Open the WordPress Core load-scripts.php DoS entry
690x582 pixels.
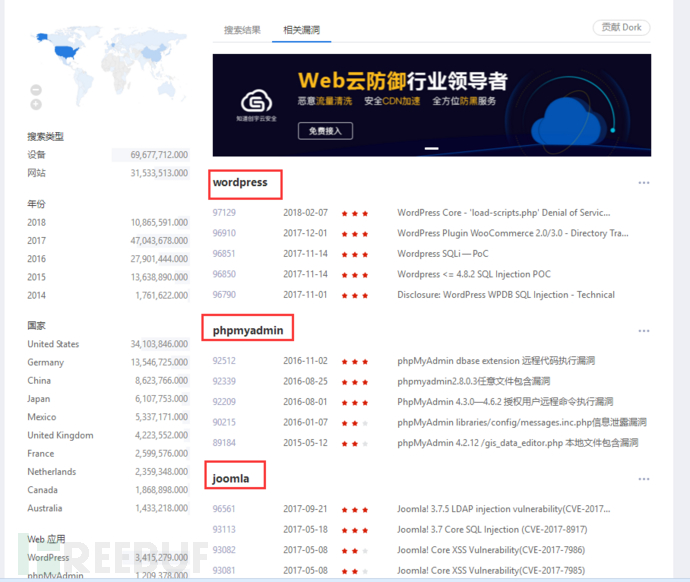(x=503, y=213)
